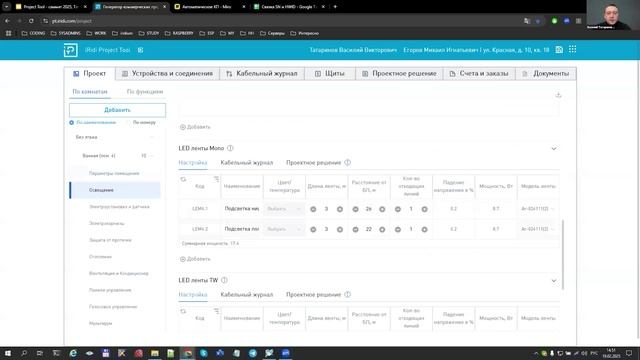640x360 pixels.
Task: Decrease outgoing lines count for row LEM4.2
Action: [x=398, y=229]
